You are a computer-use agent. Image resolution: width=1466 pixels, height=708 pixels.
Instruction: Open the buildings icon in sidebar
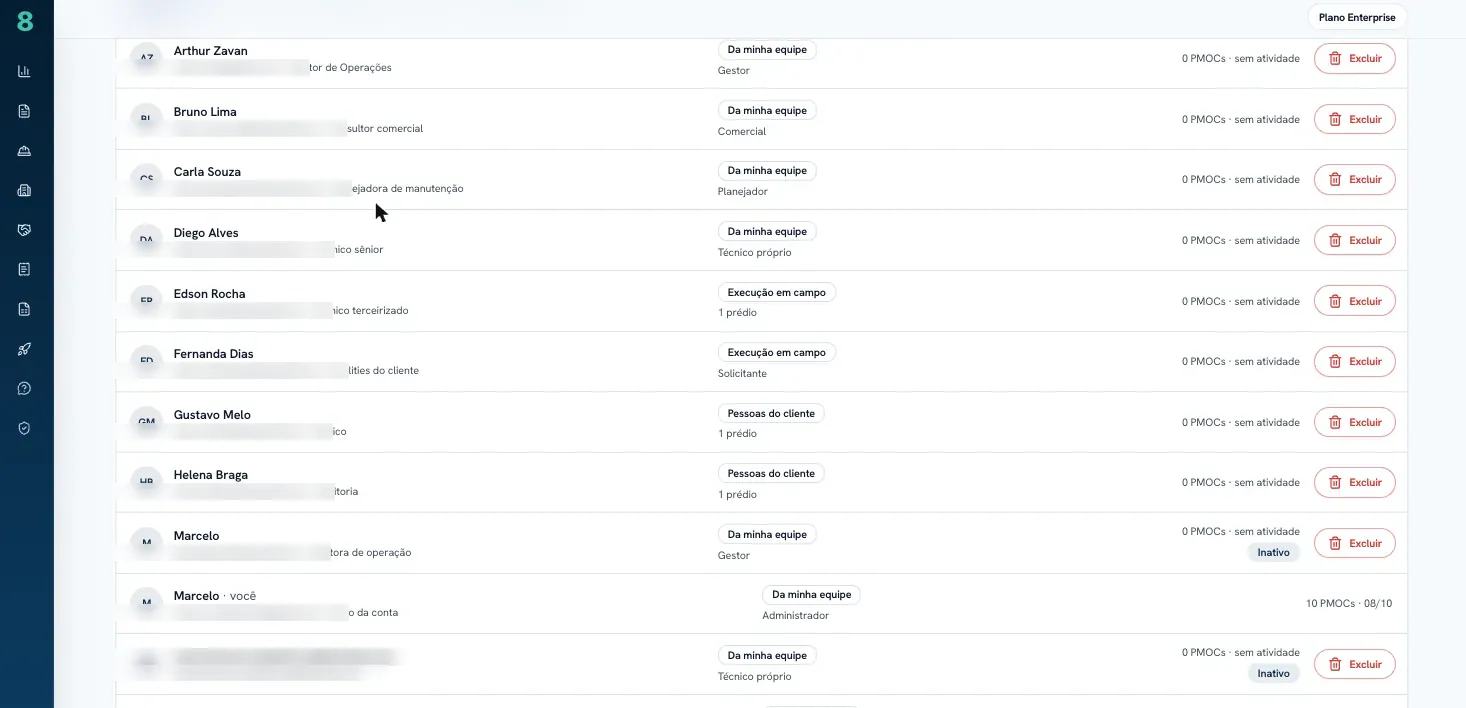[24, 190]
